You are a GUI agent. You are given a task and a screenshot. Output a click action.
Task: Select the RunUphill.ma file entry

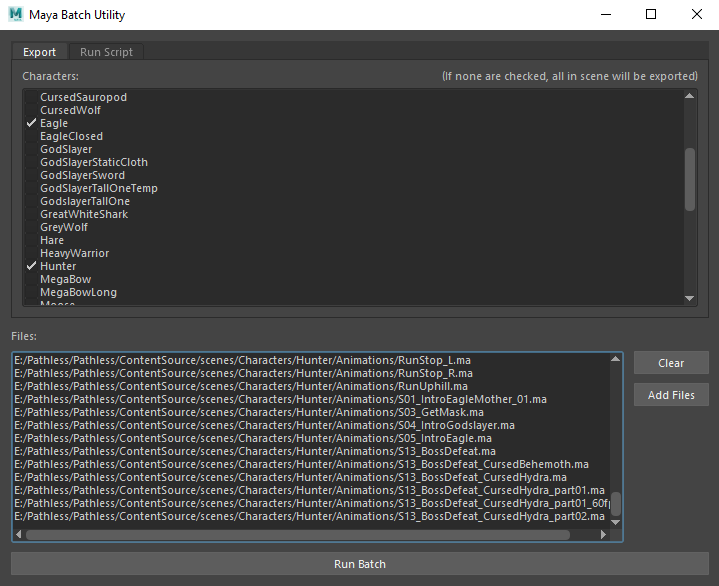(240, 386)
